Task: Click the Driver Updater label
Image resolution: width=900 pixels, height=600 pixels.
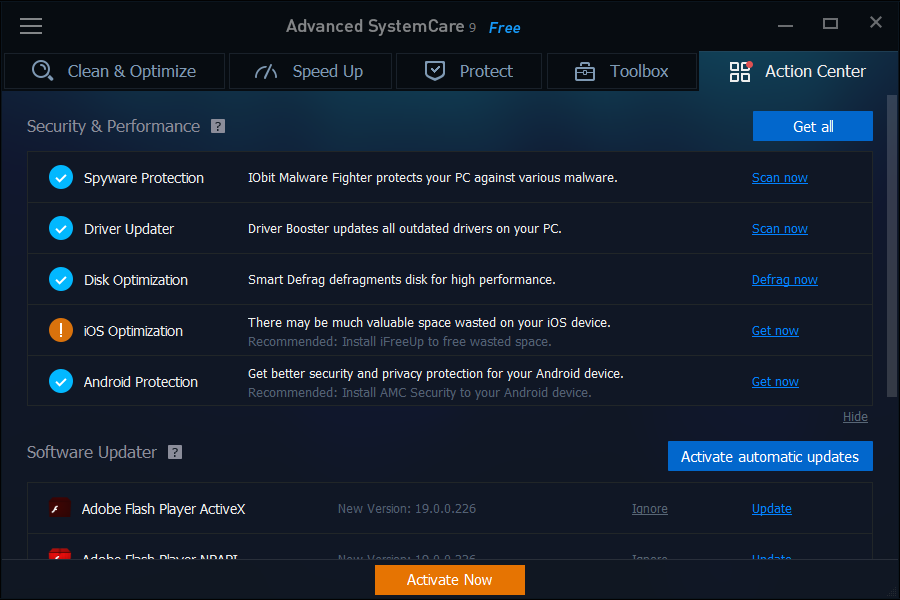Action: (129, 229)
